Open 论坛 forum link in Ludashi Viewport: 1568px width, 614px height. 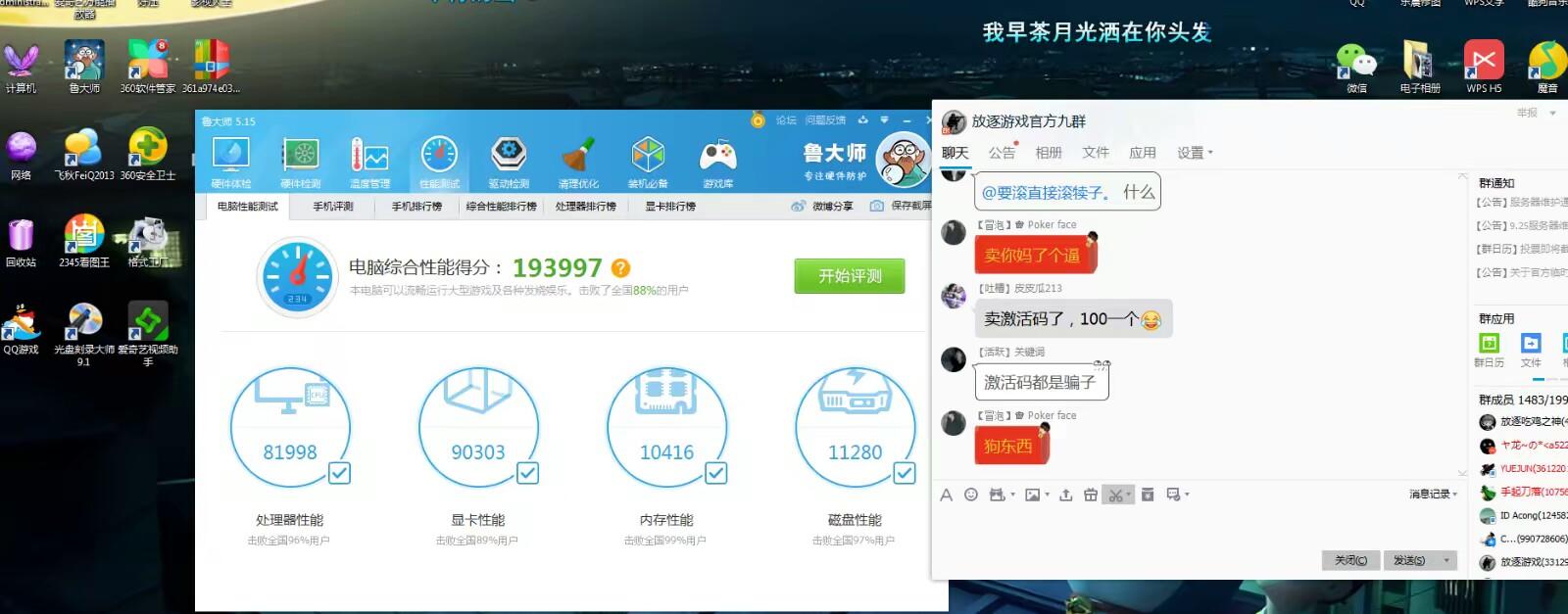786,120
